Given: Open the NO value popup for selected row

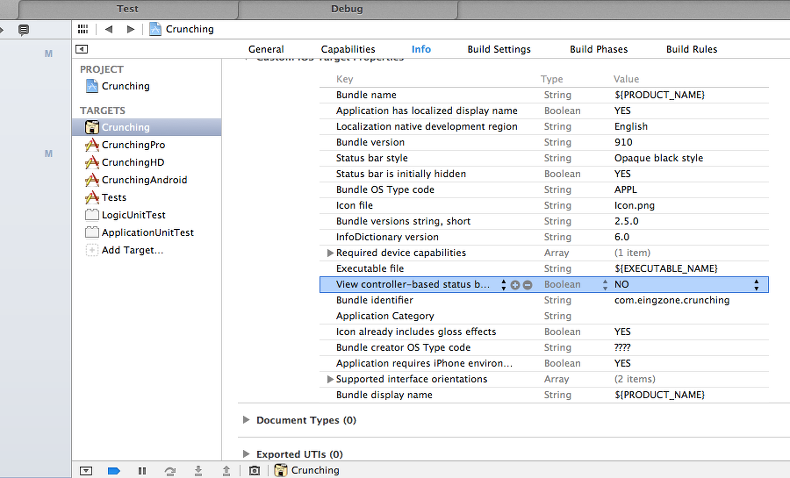Looking at the screenshot, I should 756,285.
